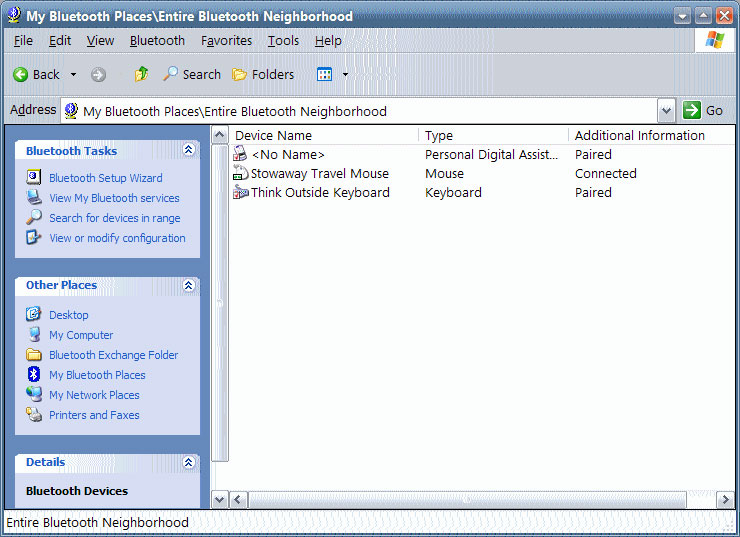Click the horizontal scroll left arrow
This screenshot has height=537, width=740.
(x=237, y=499)
